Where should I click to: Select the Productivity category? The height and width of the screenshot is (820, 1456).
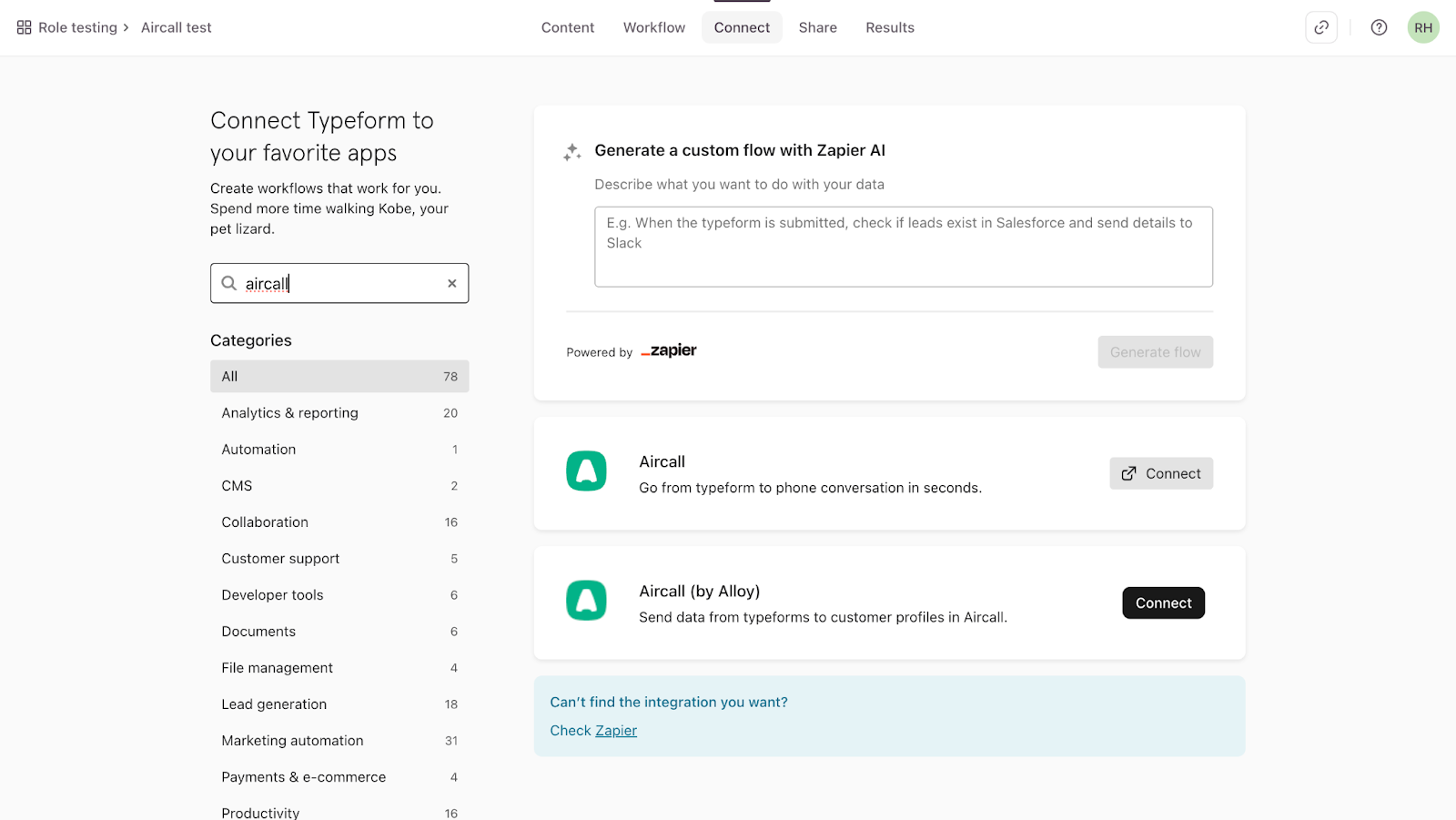(339, 809)
